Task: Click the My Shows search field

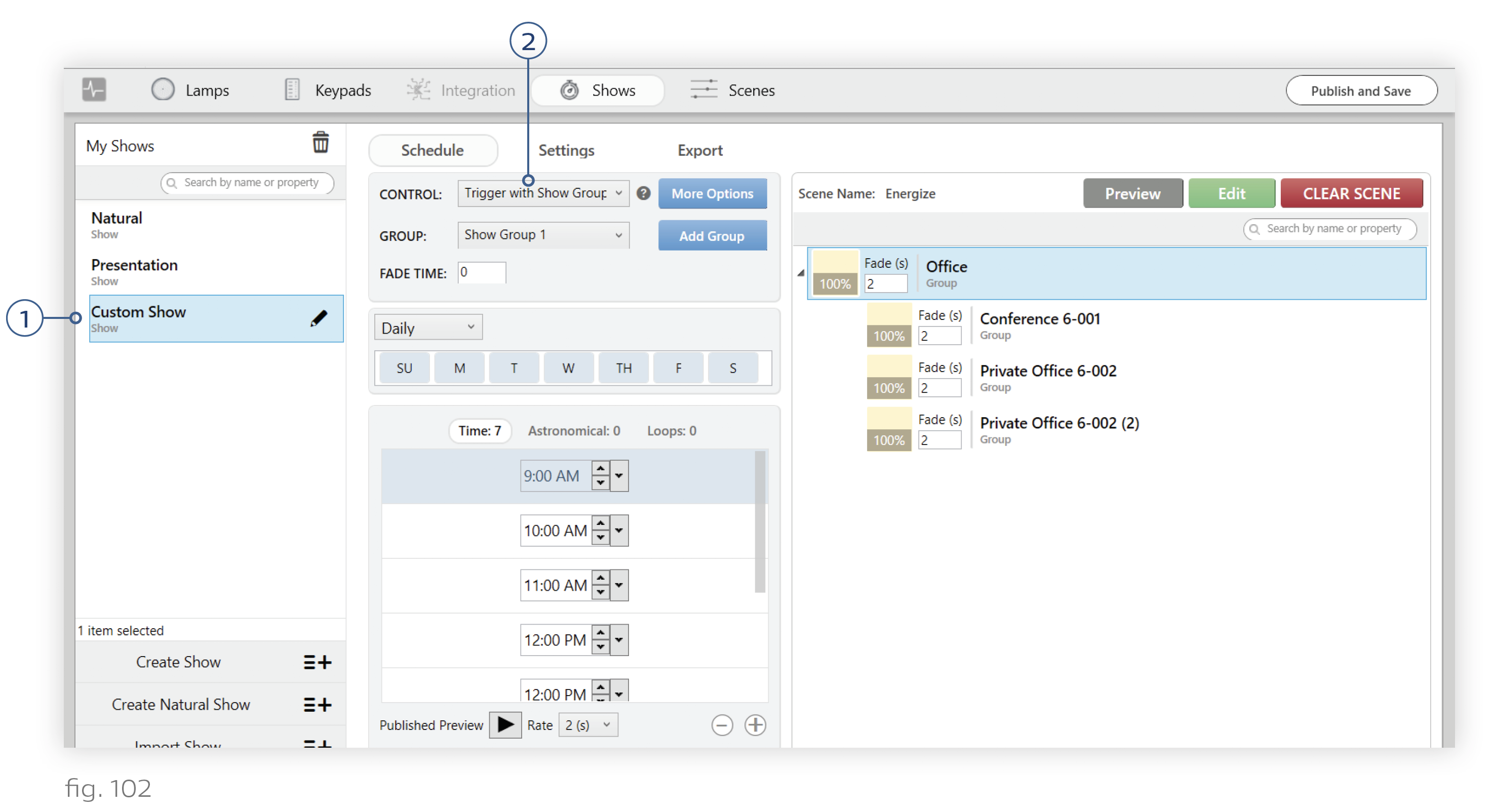Action: click(x=248, y=182)
